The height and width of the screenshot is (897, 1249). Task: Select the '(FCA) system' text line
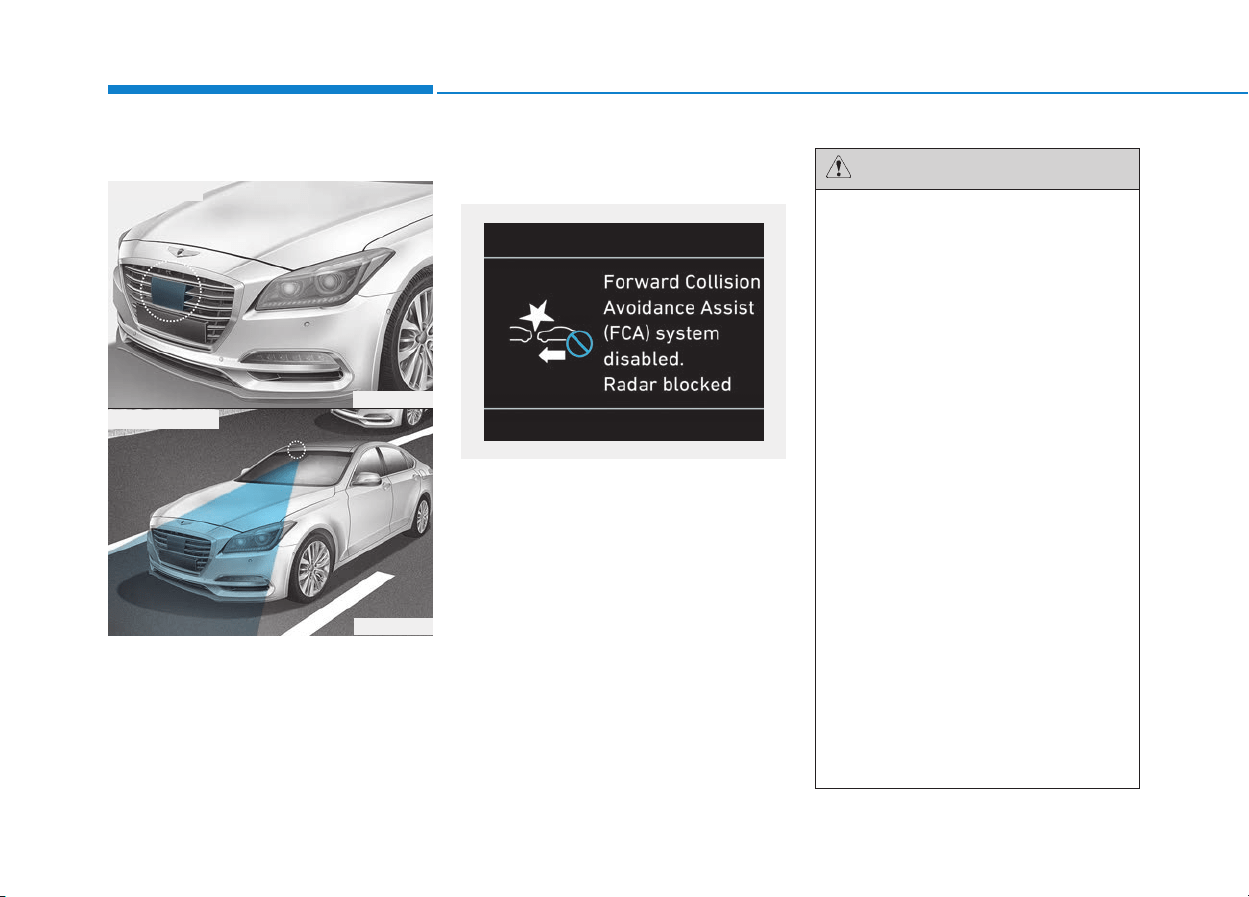(661, 333)
